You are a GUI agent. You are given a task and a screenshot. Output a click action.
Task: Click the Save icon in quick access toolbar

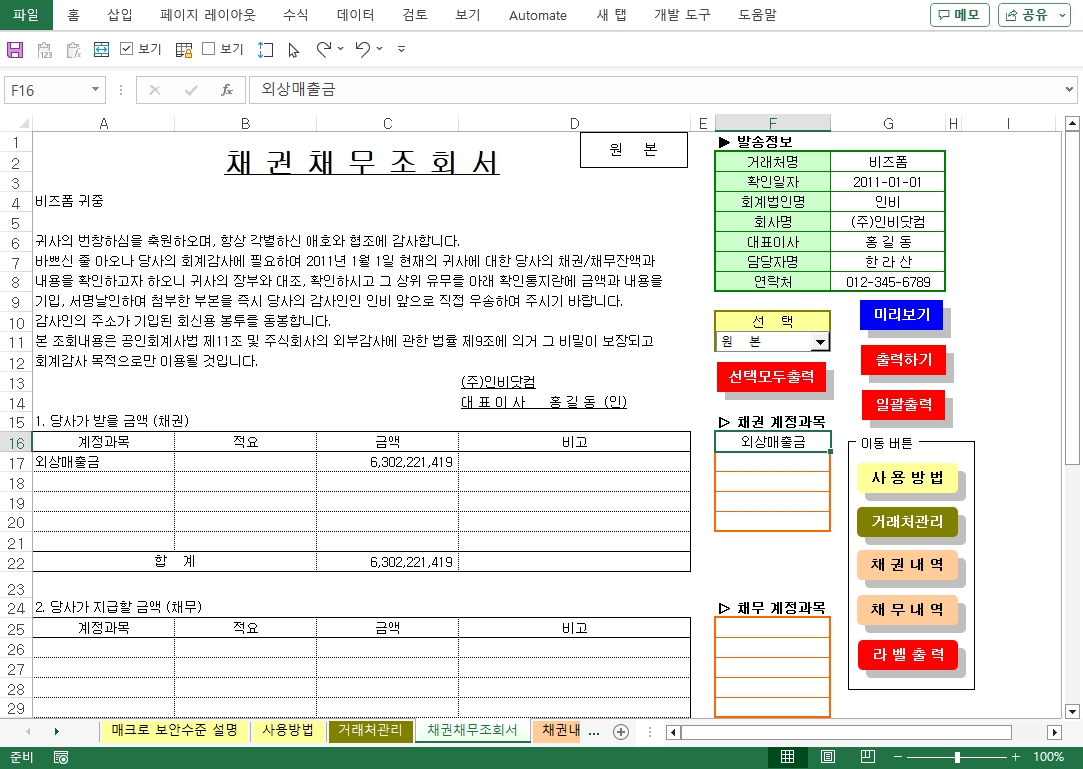click(x=15, y=49)
